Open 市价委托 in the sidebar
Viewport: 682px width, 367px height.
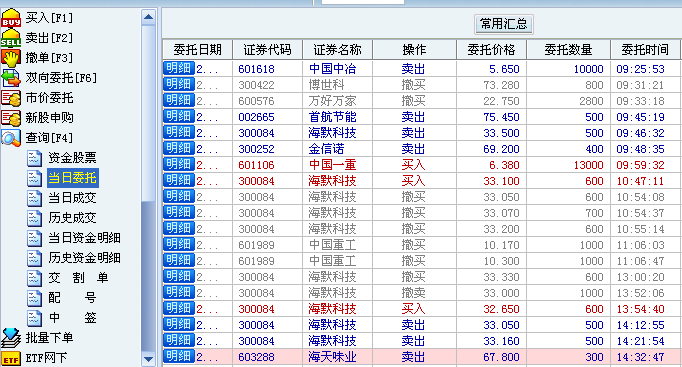click(49, 98)
